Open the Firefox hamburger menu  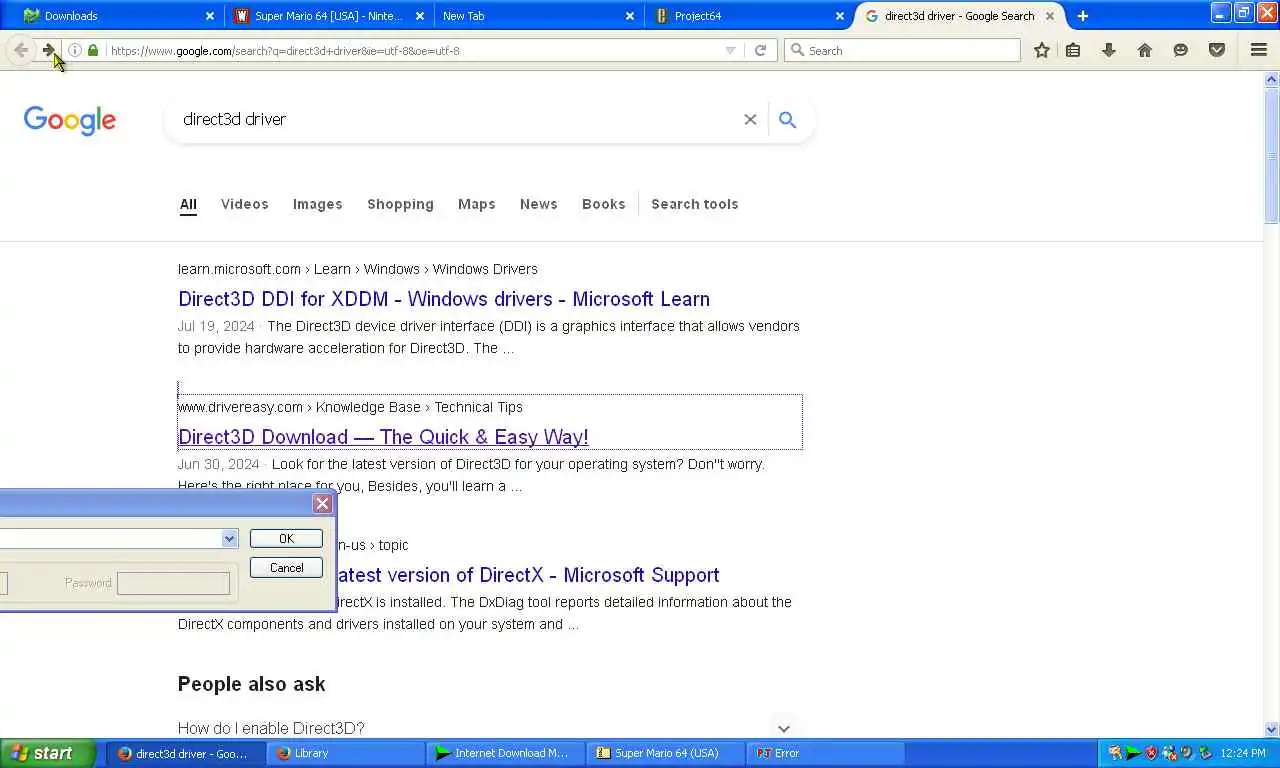[1259, 50]
